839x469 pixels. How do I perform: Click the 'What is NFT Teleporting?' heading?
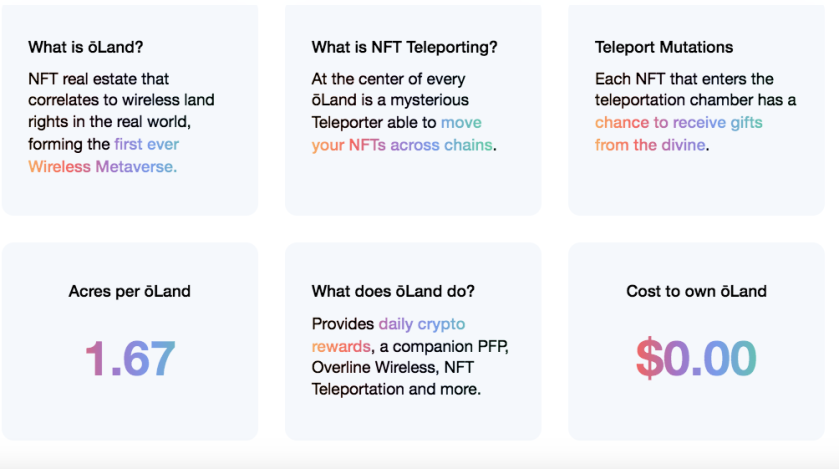405,47
